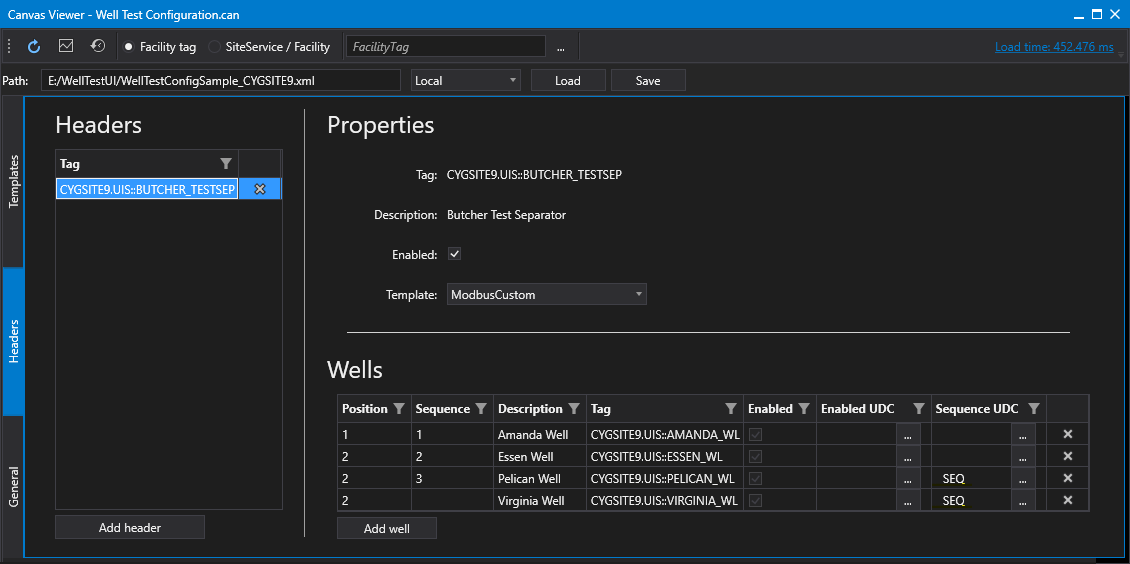Switch to the General side tab
Viewport: 1130px width, 564px height.
click(x=13, y=487)
